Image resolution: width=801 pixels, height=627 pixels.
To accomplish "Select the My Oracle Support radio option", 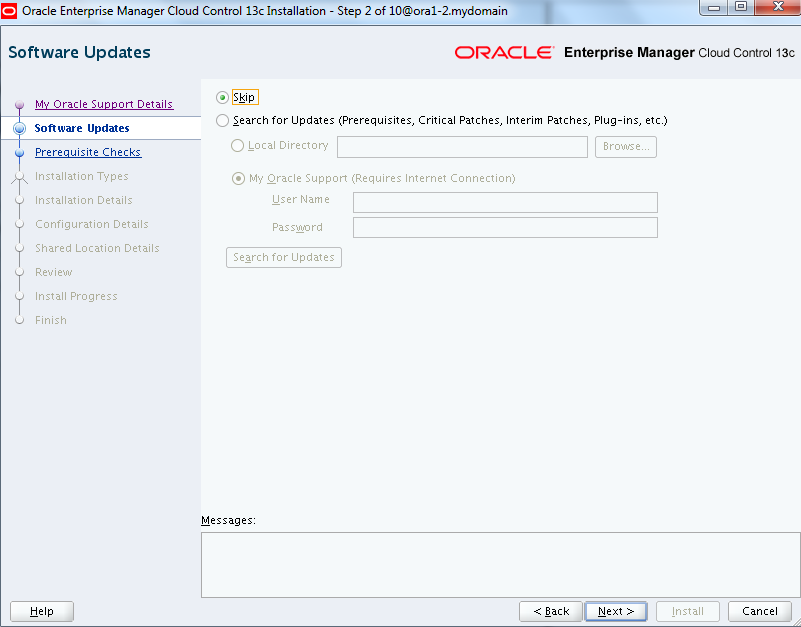I will [238, 179].
